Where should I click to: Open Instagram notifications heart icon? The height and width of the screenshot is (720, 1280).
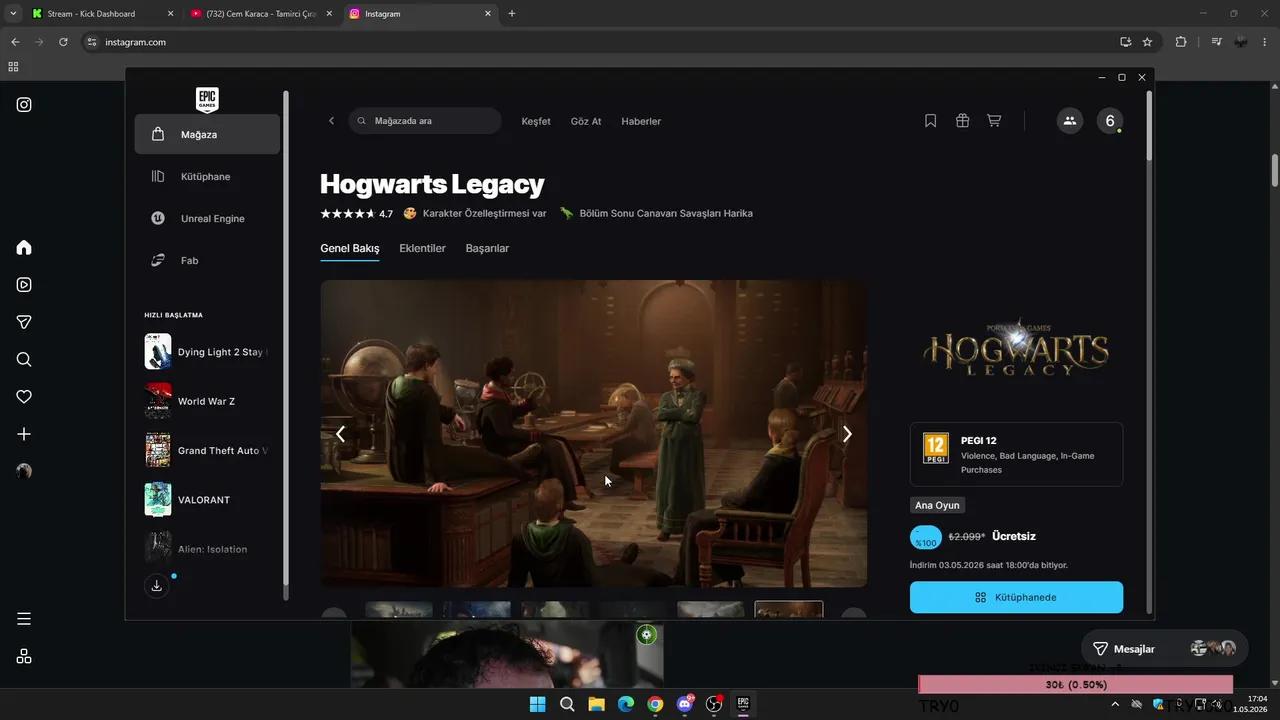(24, 397)
